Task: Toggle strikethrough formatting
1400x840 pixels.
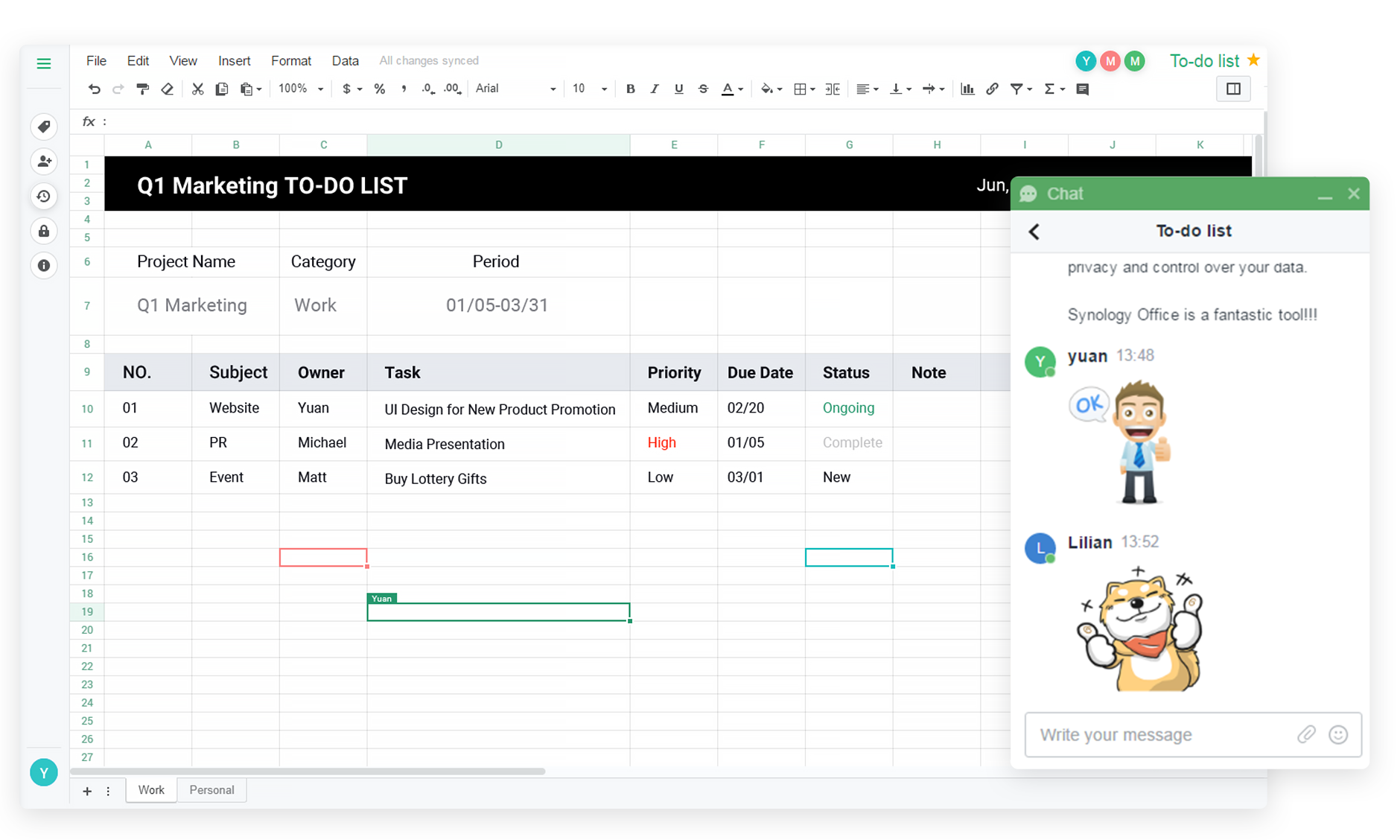Action: coord(703,89)
